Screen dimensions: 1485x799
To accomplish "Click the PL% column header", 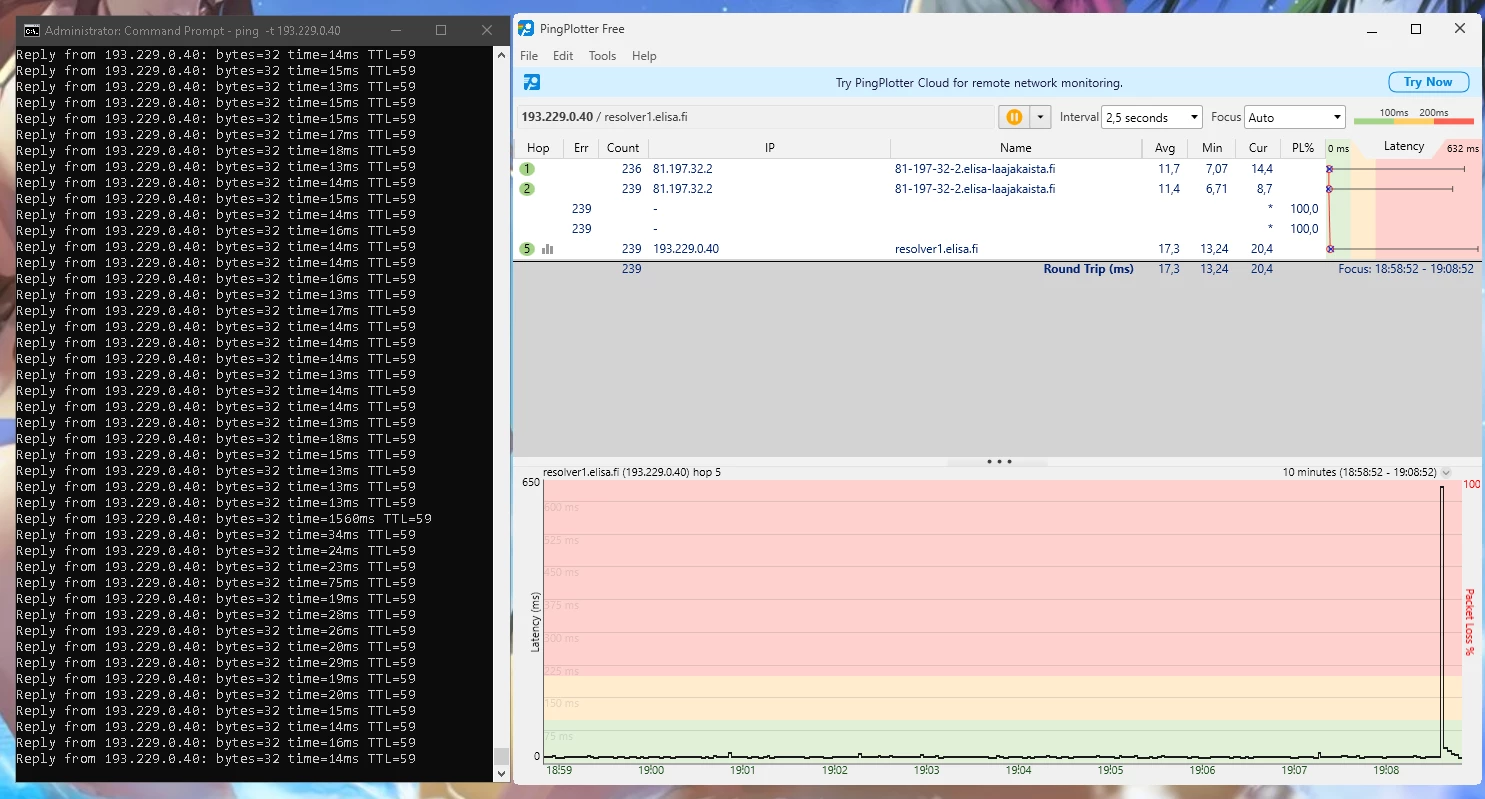I will 1303,148.
